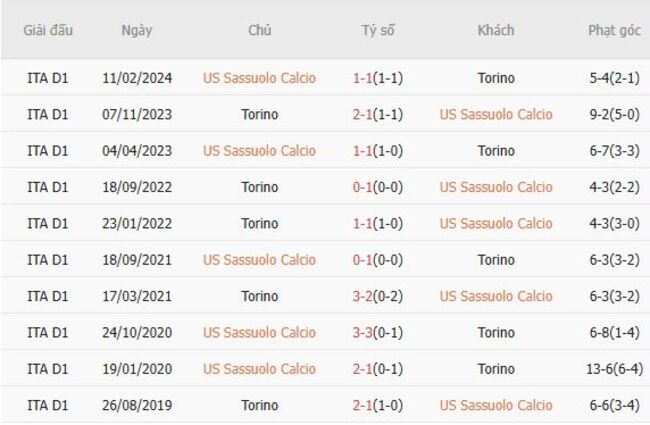Click the 'Ngày' column header
The width and height of the screenshot is (650, 425).
(x=137, y=30)
